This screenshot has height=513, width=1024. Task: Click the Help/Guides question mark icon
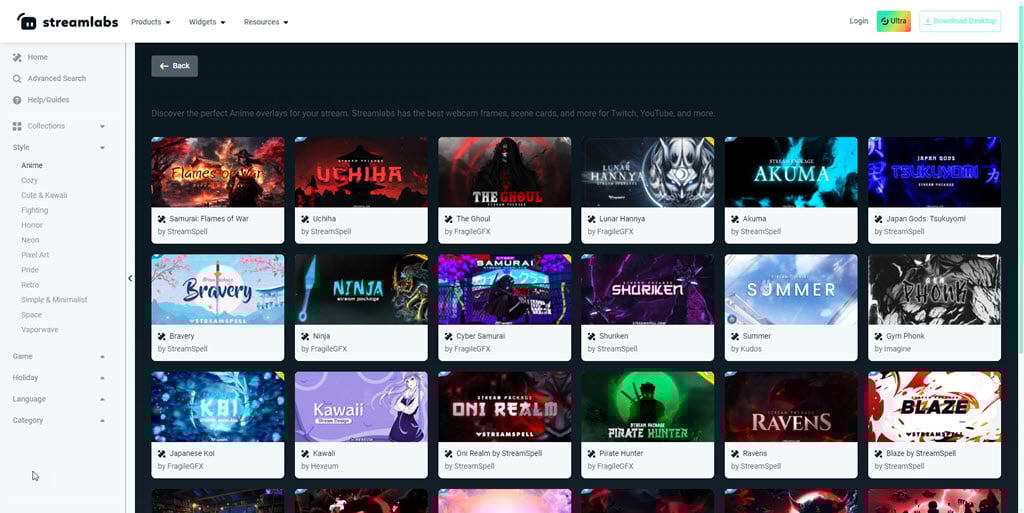point(17,100)
